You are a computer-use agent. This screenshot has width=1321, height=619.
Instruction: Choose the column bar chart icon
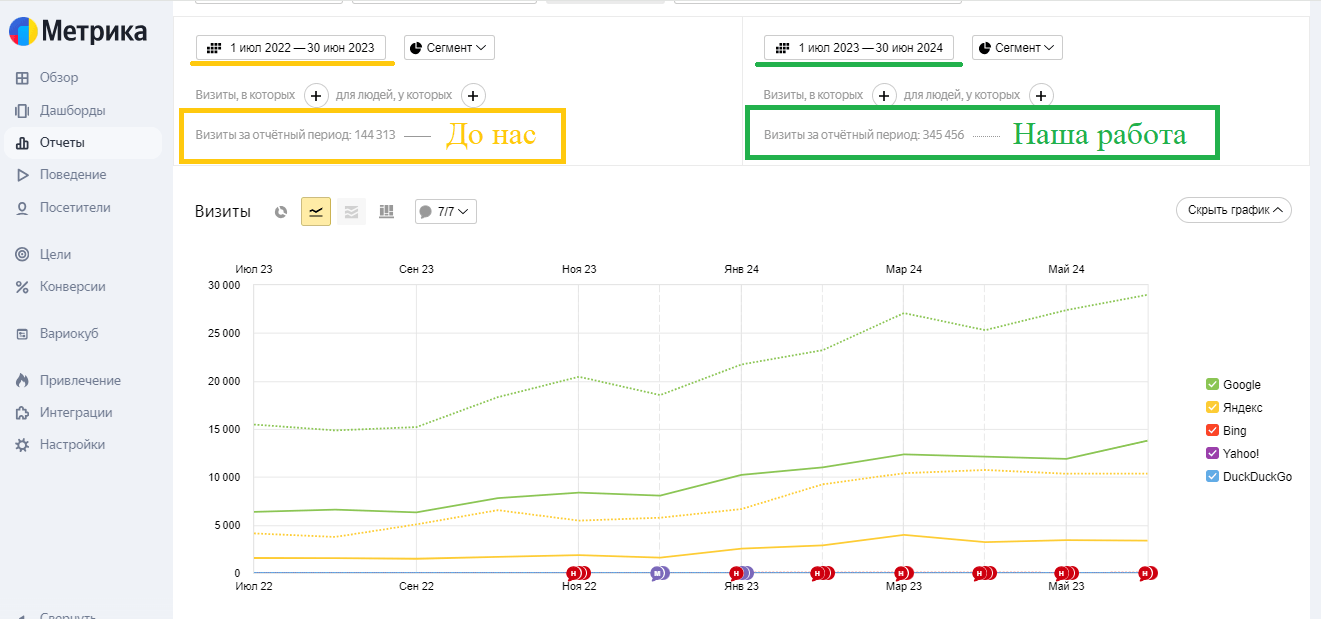[386, 211]
